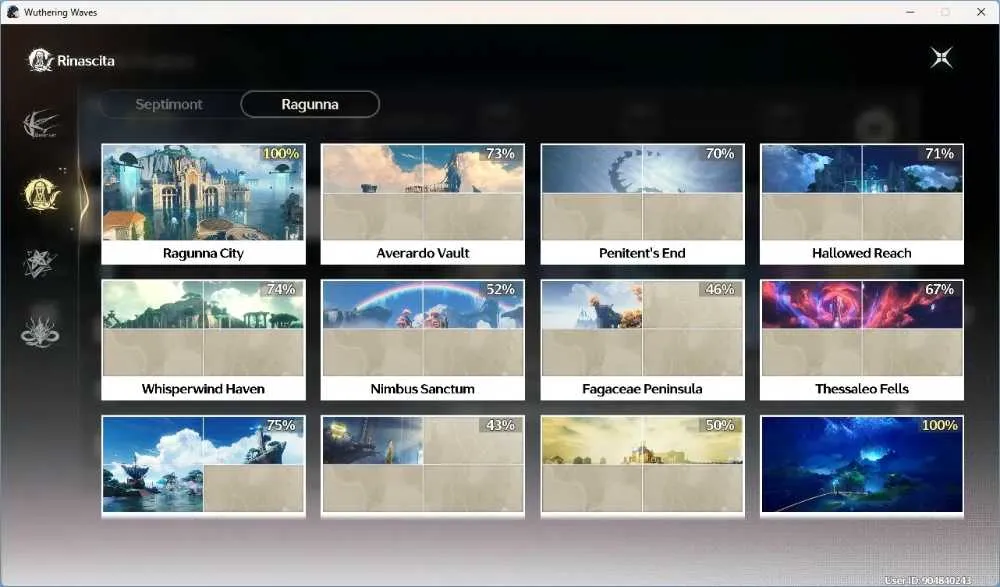Close the exploration panel with the star-shaped X
Image resolution: width=1000 pixels, height=587 pixels.
(x=941, y=58)
